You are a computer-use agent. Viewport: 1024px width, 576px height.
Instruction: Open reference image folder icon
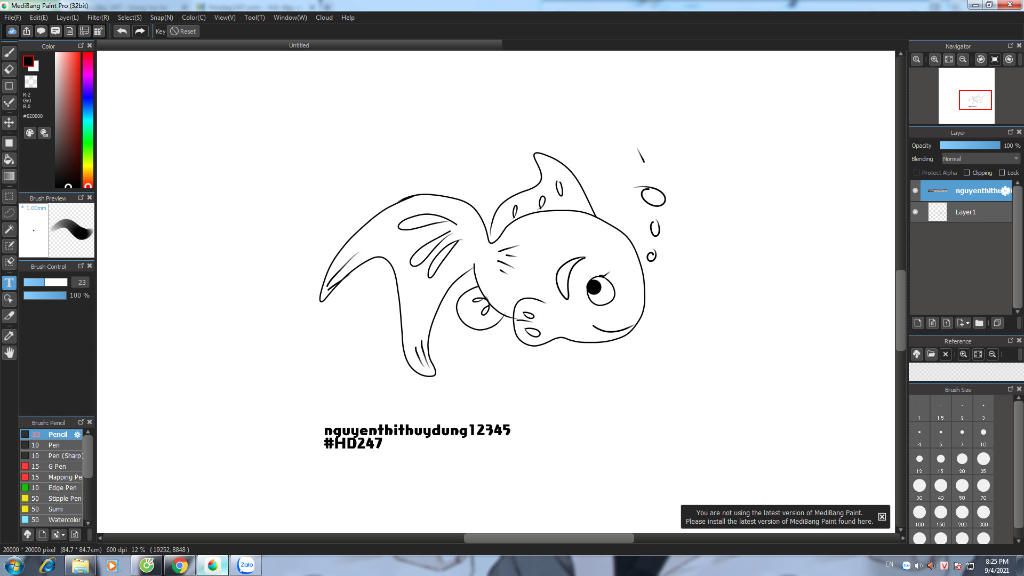tap(931, 354)
